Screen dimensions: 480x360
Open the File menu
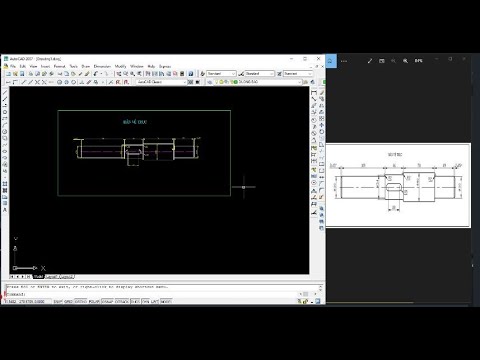13,66
